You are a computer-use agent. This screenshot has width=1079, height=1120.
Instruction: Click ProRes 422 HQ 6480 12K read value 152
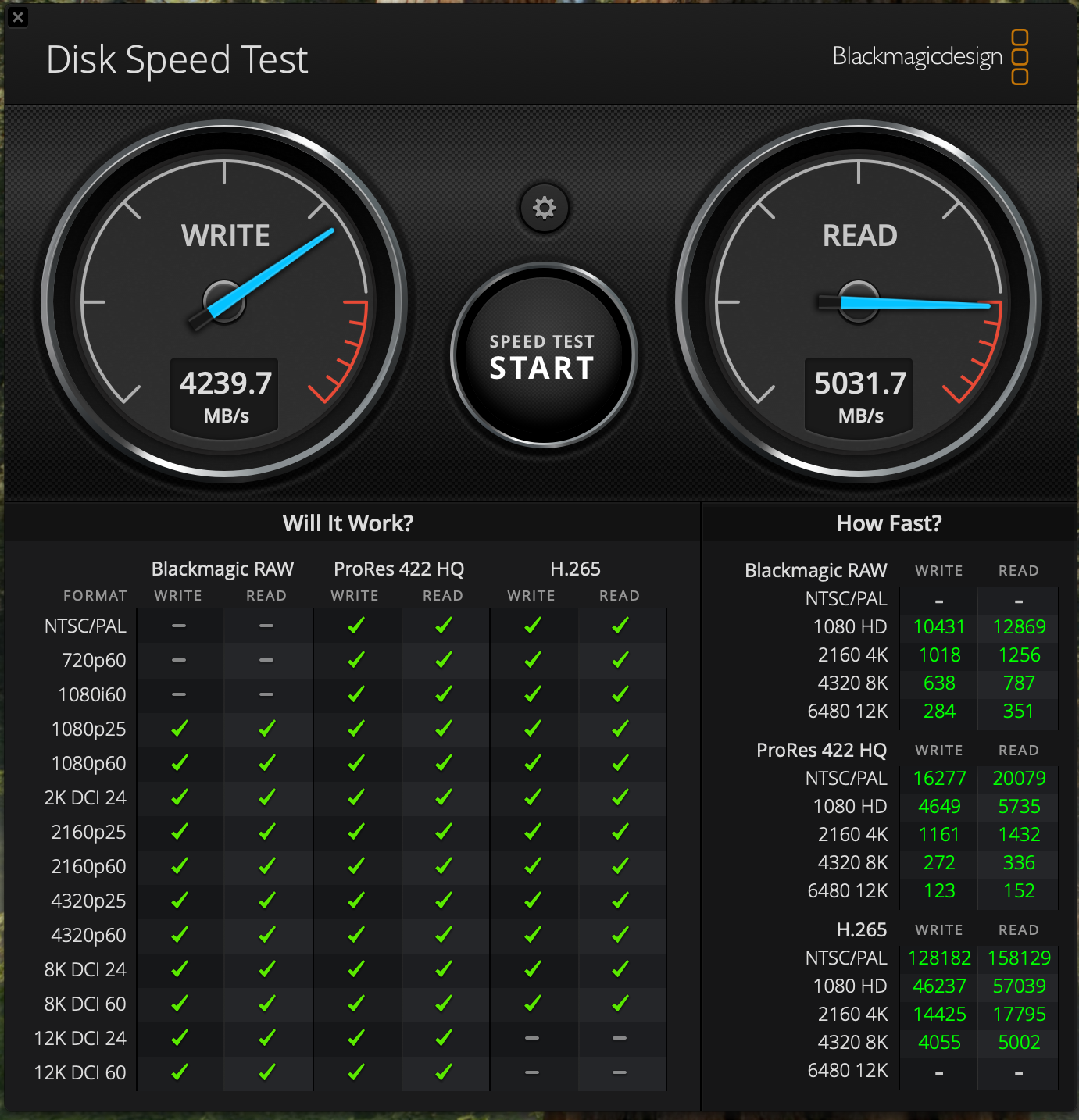pyautogui.click(x=1019, y=891)
